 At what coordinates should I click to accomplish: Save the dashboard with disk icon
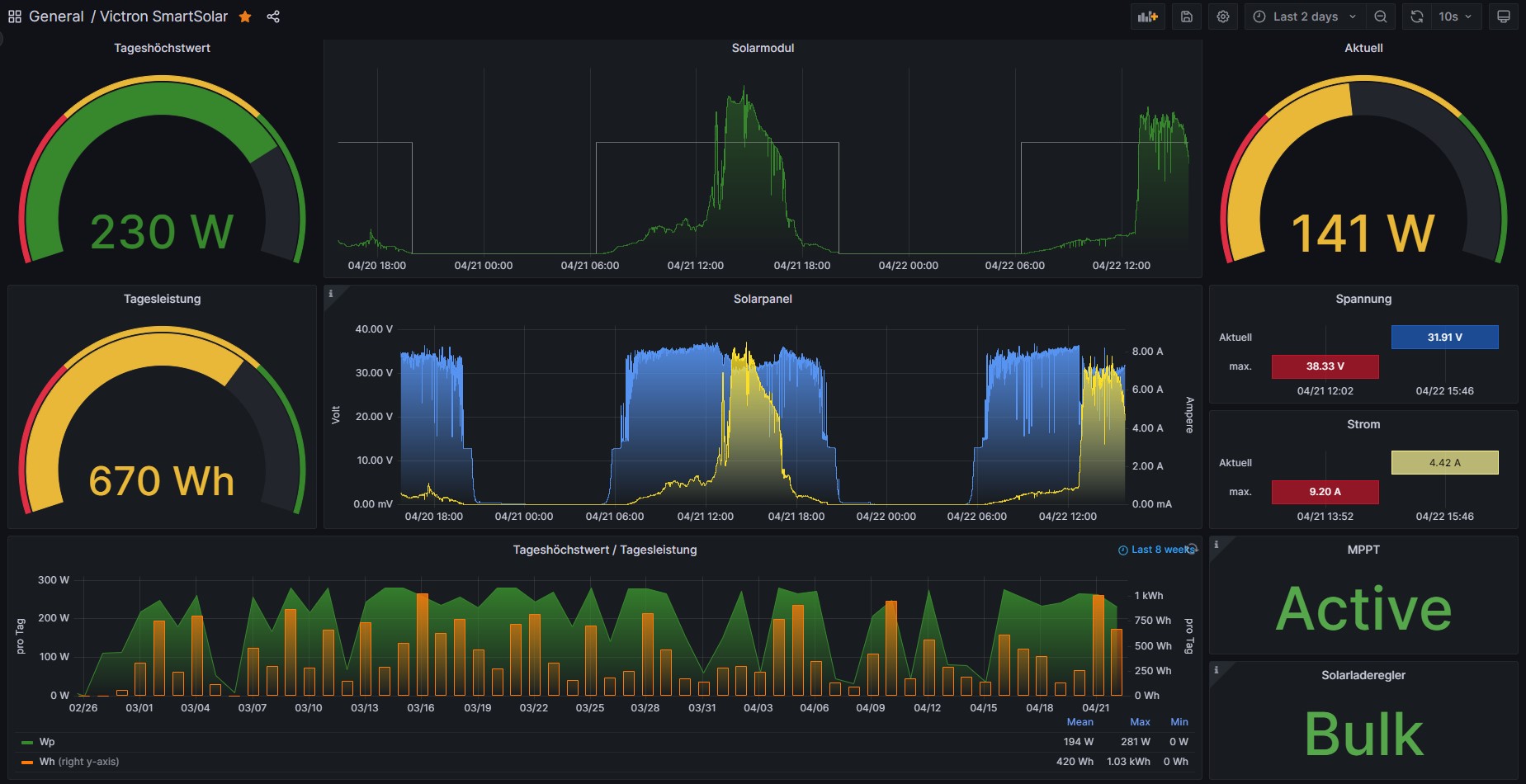coord(1187,17)
